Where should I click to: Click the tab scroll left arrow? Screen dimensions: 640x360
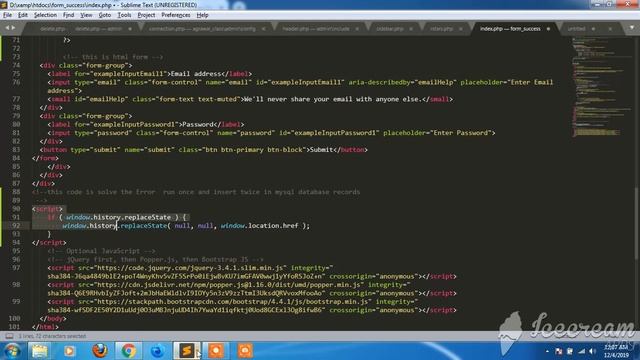pyautogui.click(x=7, y=28)
